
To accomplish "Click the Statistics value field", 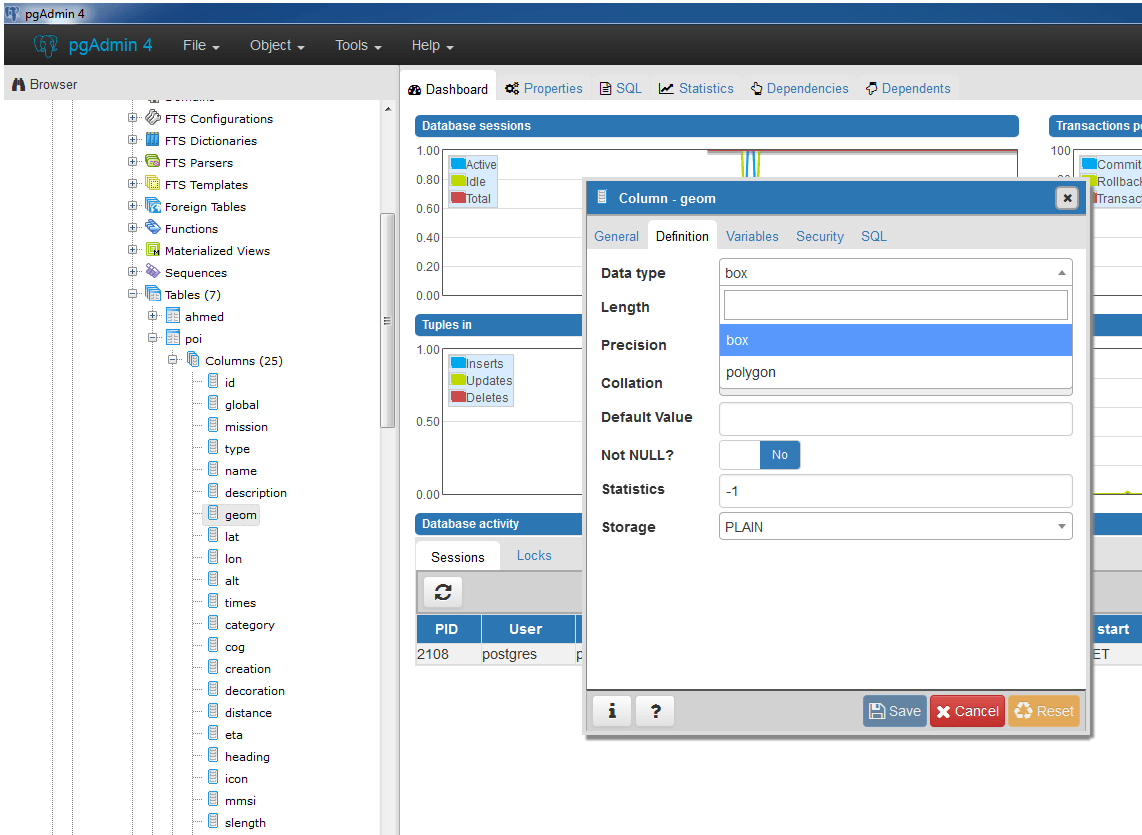I will [895, 491].
